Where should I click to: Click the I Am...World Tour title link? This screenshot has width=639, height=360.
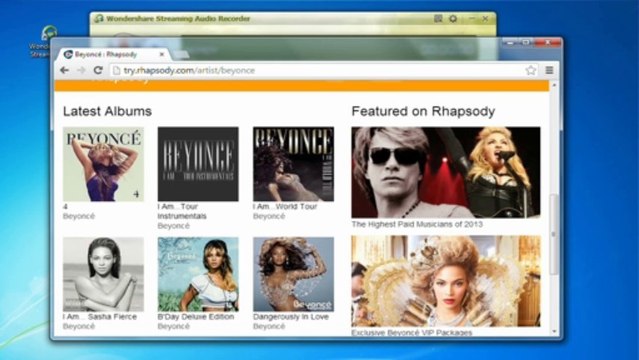285,207
